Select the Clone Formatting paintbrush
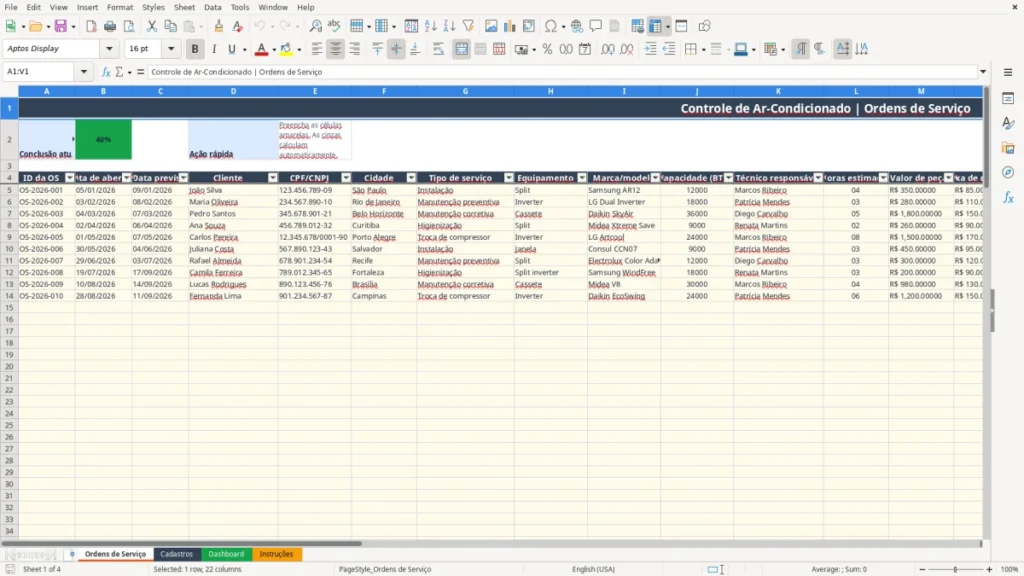Image resolution: width=1024 pixels, height=576 pixels. click(218, 26)
